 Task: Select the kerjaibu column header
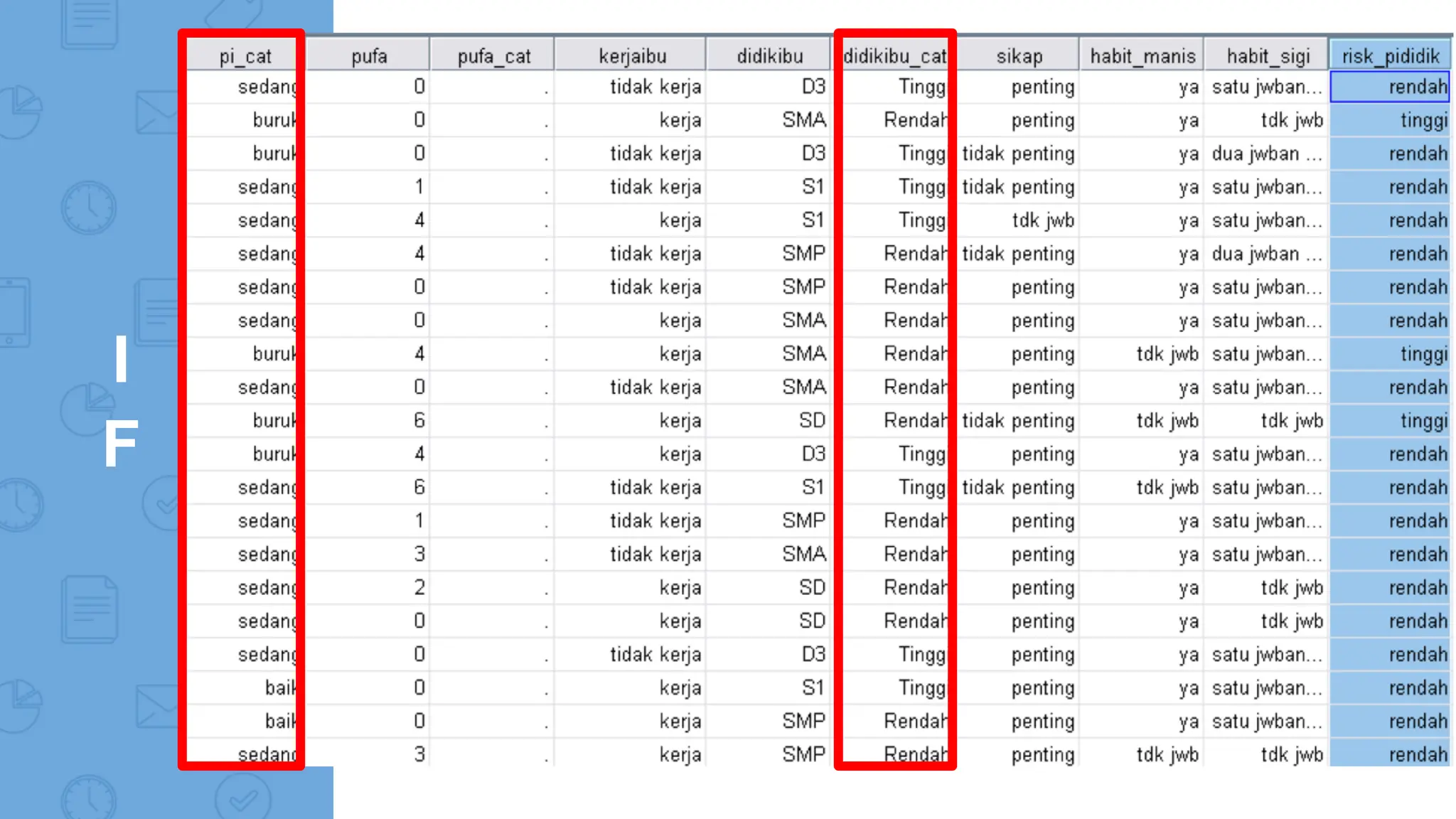coord(631,56)
